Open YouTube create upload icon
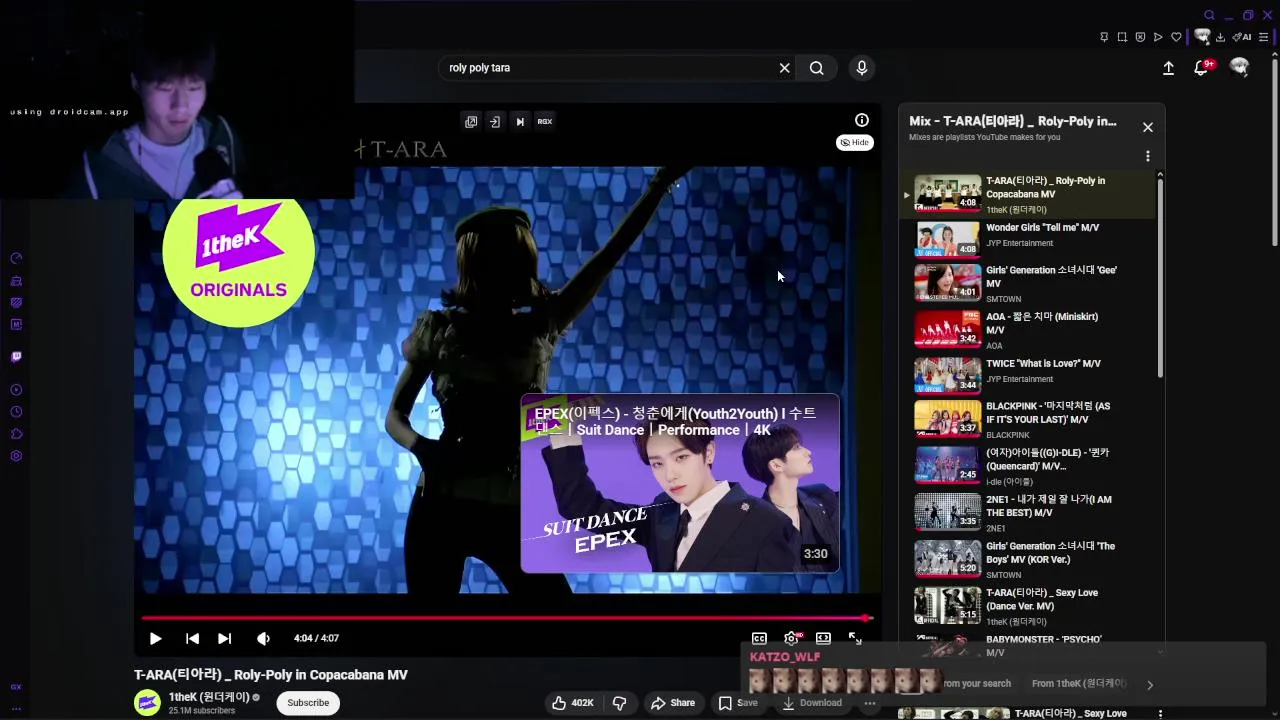This screenshot has width=1280, height=720. [x=1168, y=68]
